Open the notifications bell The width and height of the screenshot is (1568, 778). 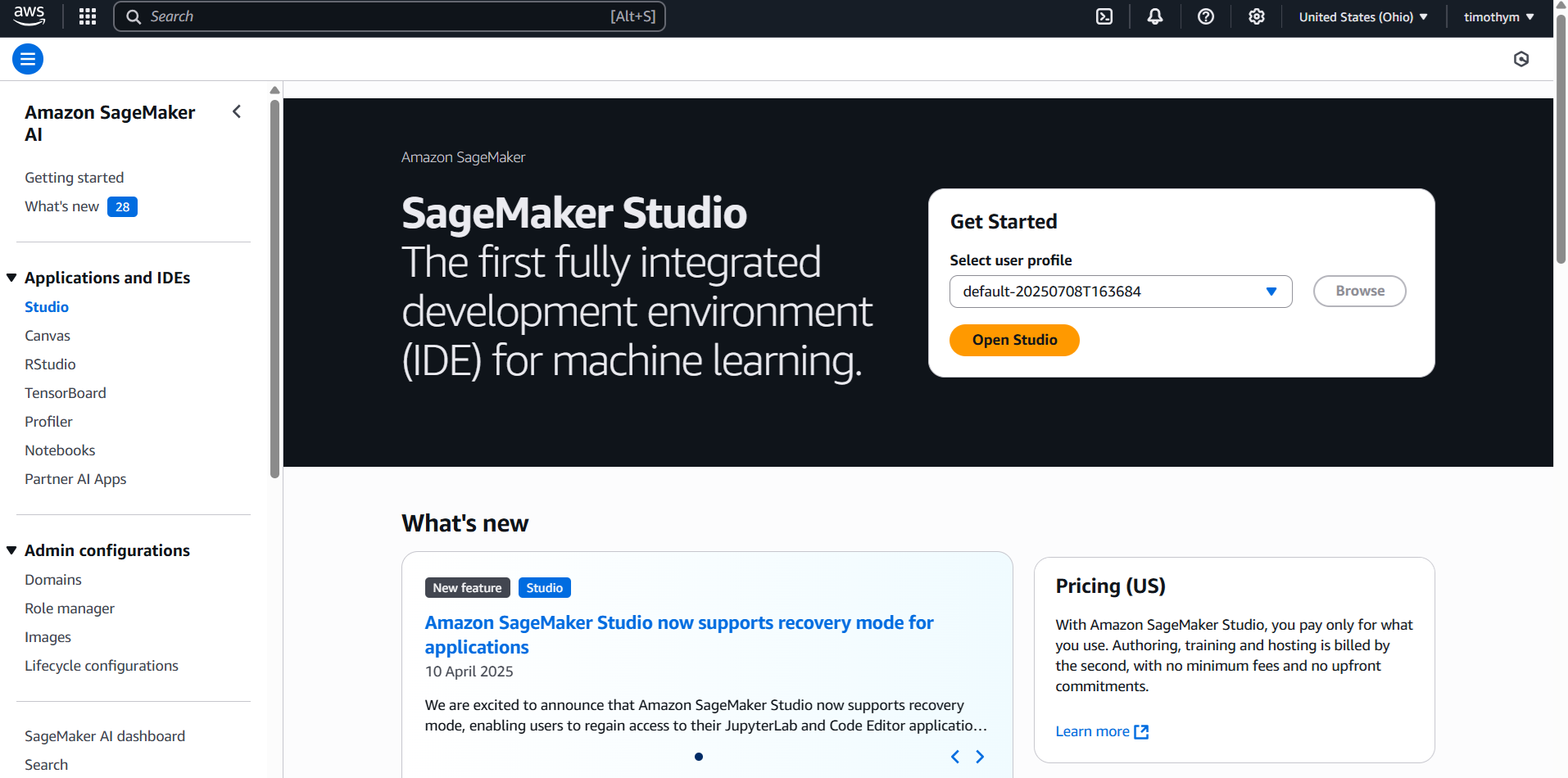click(x=1155, y=16)
